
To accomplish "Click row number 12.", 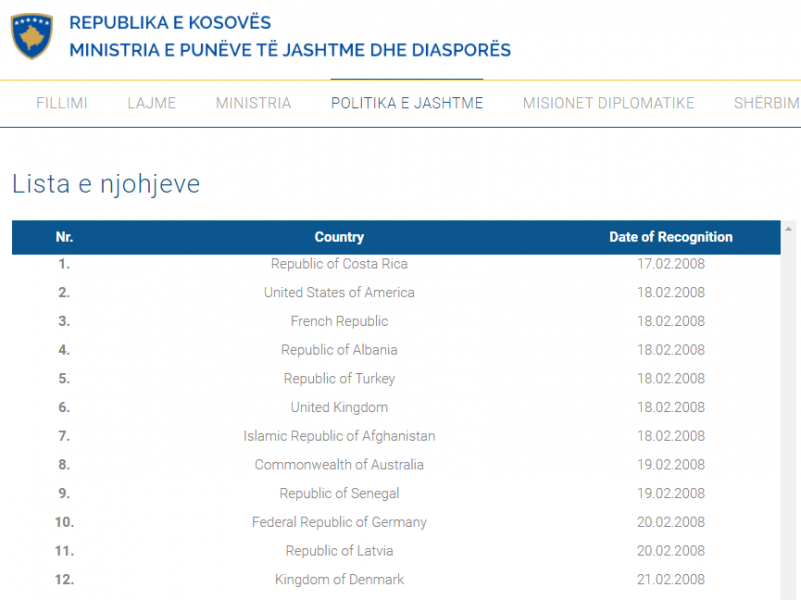I will pyautogui.click(x=64, y=580).
